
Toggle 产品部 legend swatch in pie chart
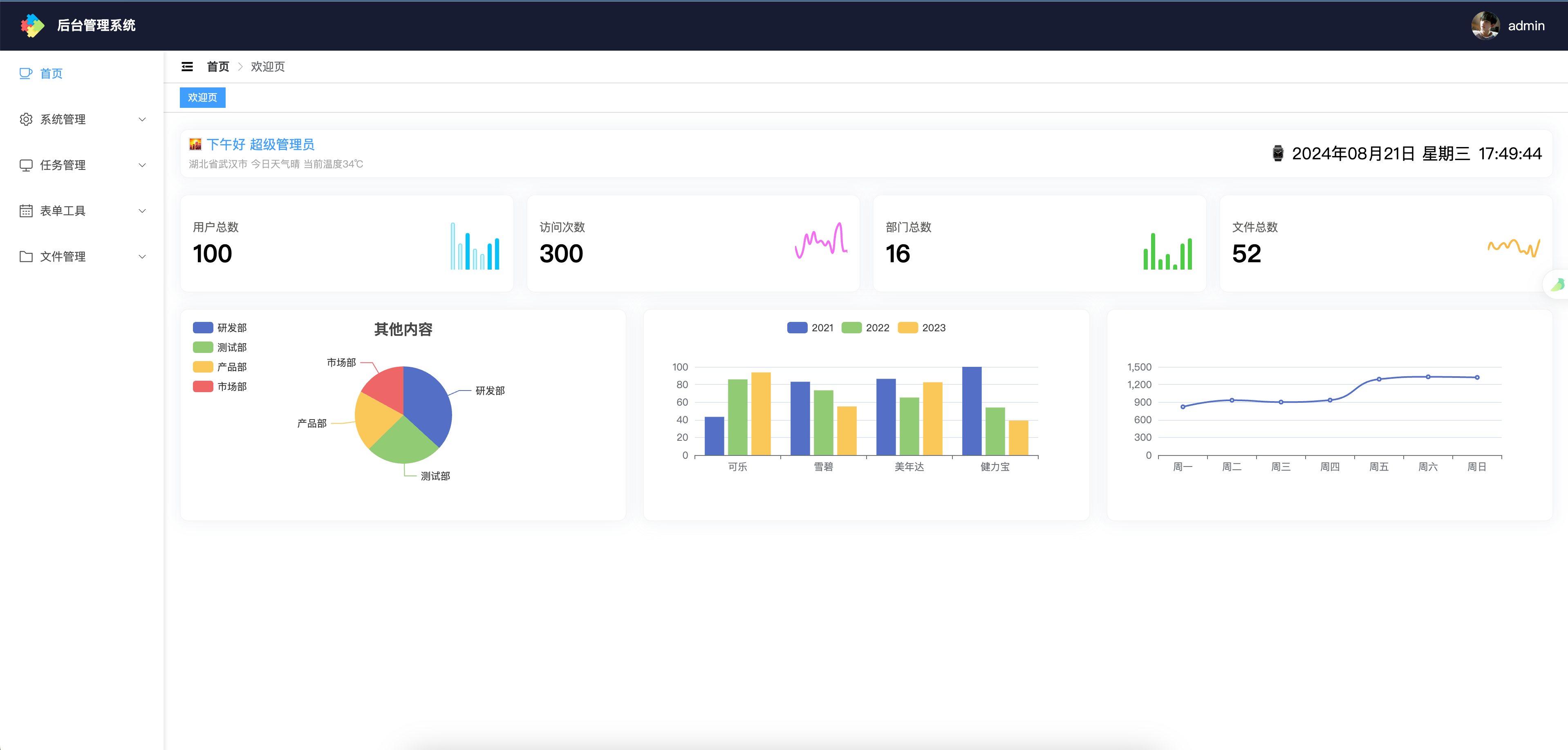[203, 367]
